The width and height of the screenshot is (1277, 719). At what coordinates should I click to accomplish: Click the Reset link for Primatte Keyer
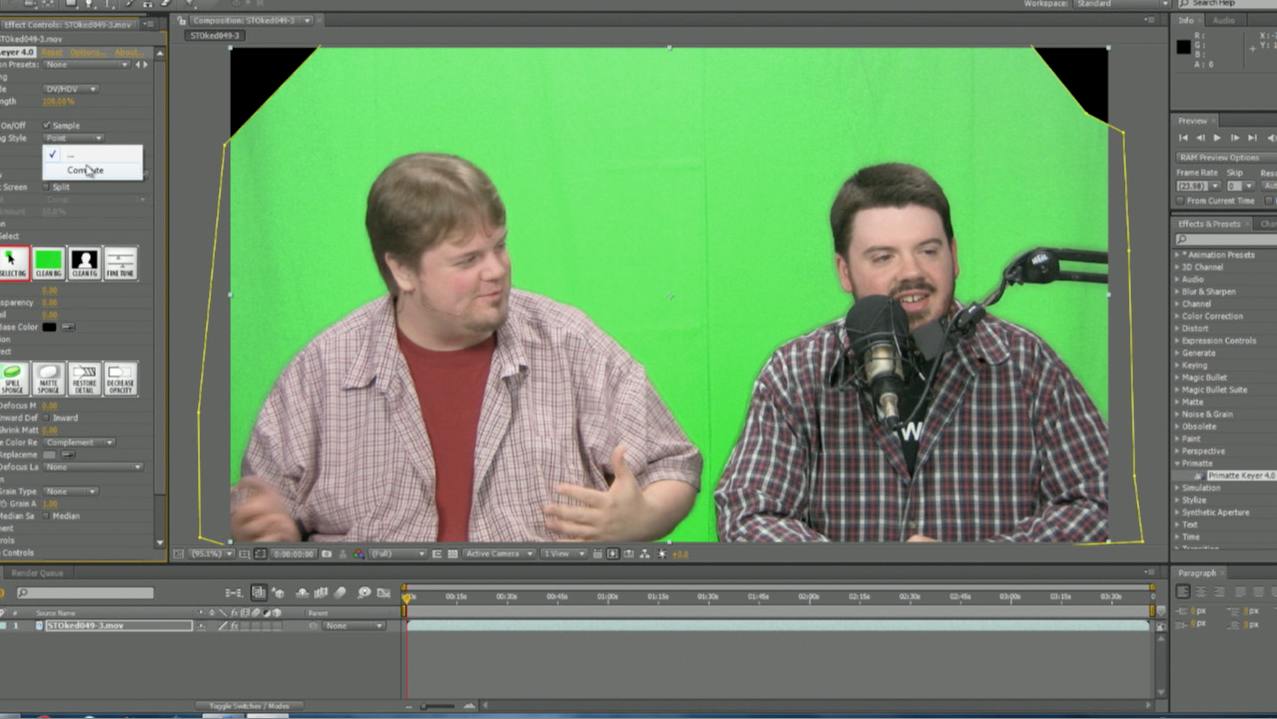pyautogui.click(x=52, y=52)
